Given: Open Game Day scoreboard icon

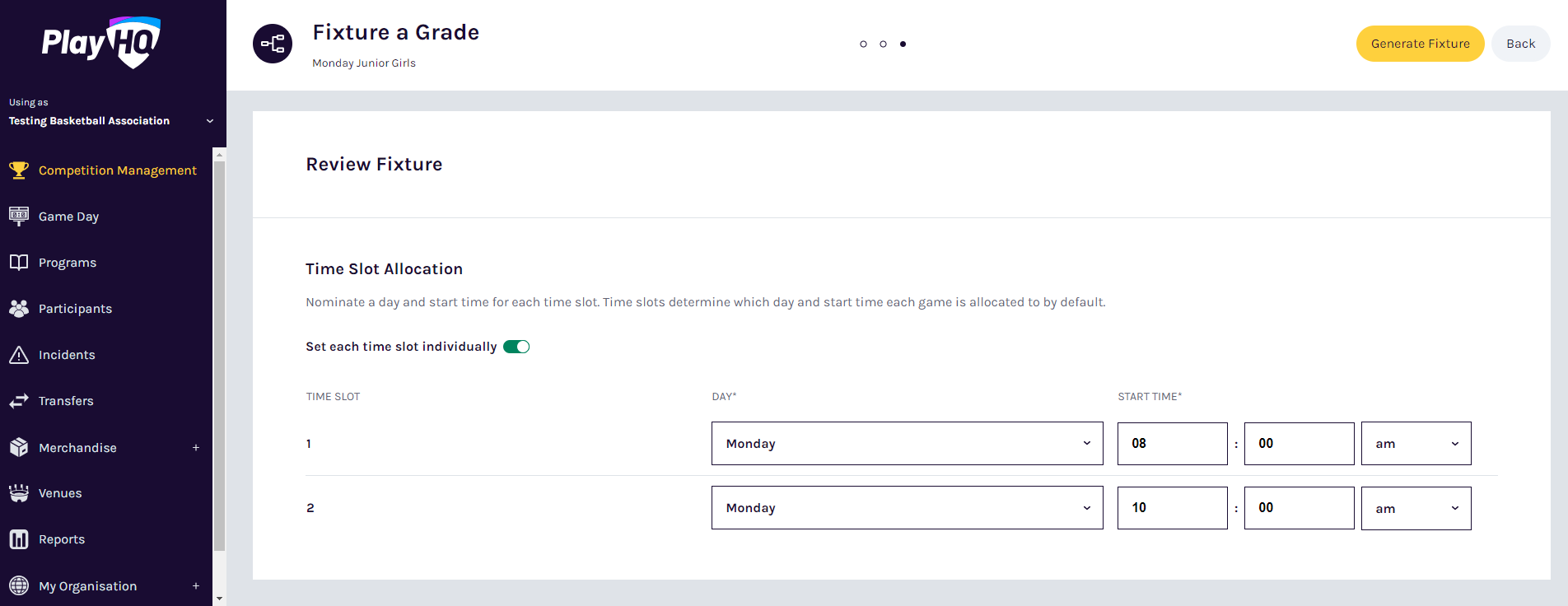Looking at the screenshot, I should [18, 217].
